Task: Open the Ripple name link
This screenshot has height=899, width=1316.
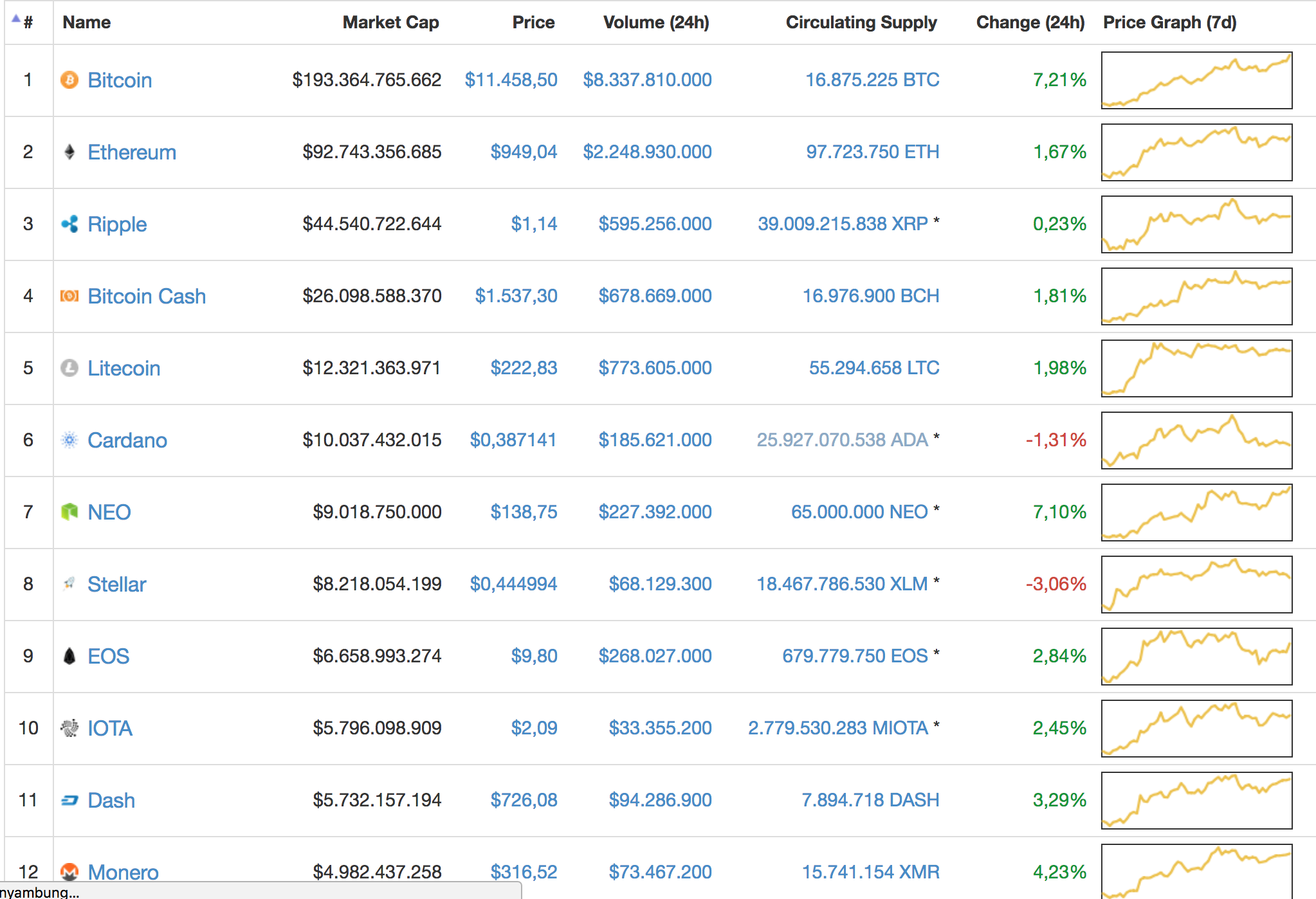Action: tap(117, 224)
